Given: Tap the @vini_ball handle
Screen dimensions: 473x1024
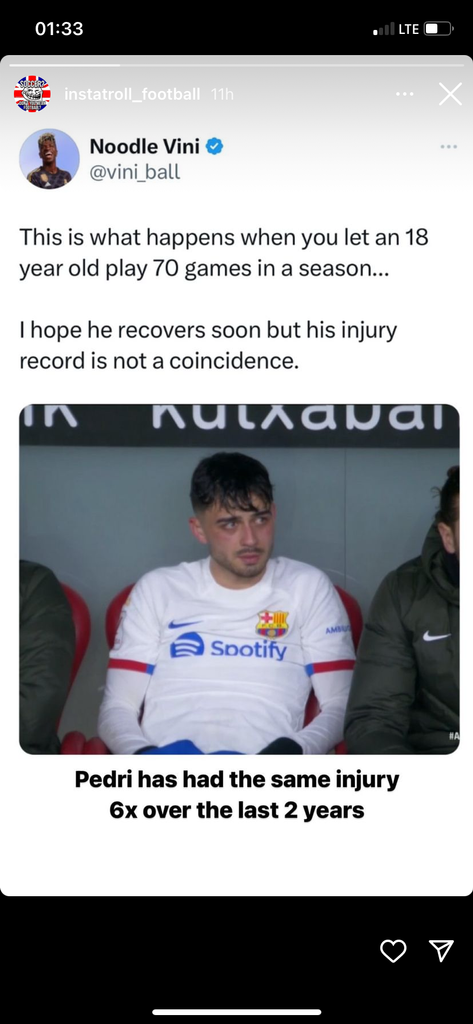Looking at the screenshot, I should [135, 172].
